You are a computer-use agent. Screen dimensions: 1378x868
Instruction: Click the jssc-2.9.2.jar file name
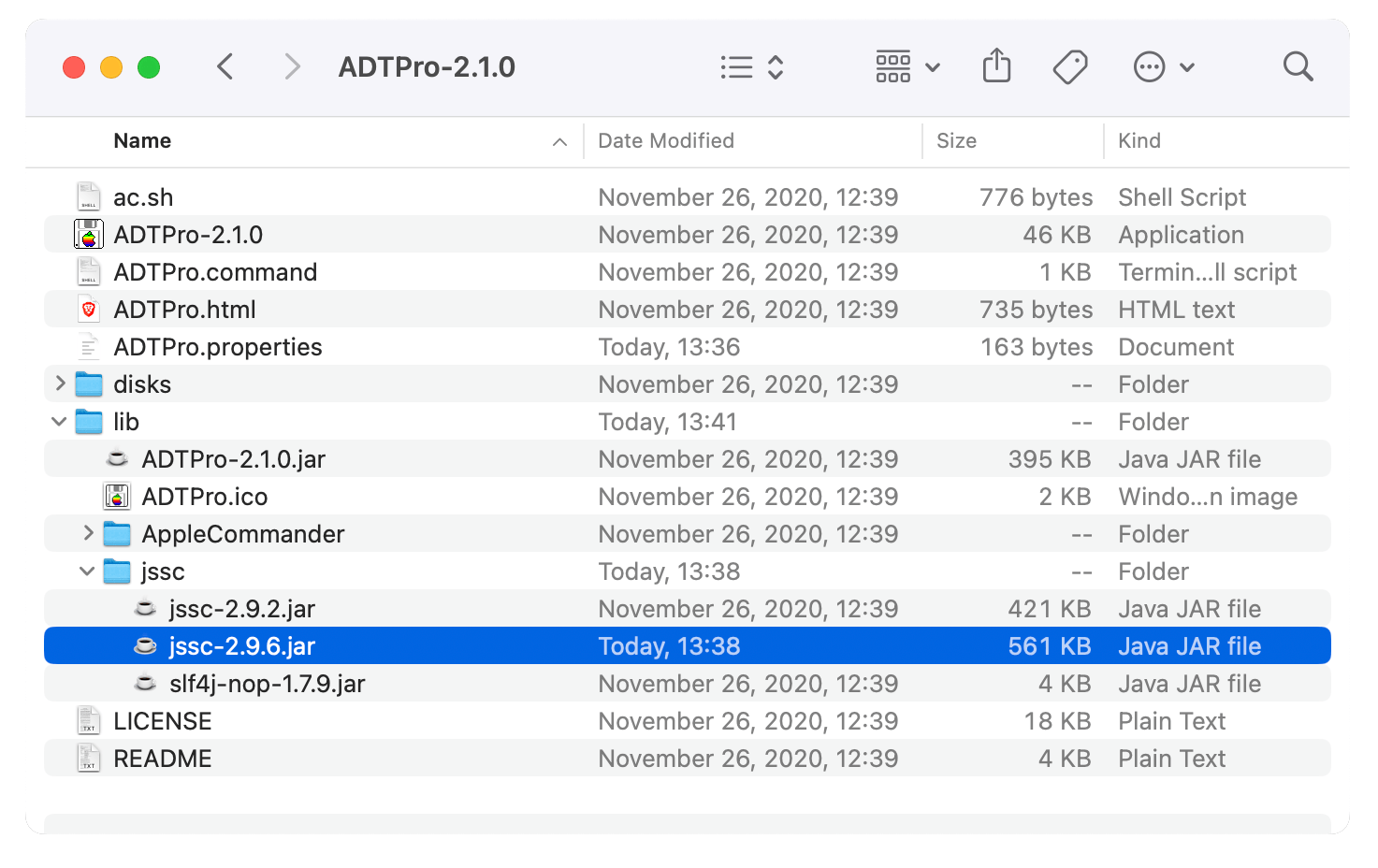coord(242,609)
